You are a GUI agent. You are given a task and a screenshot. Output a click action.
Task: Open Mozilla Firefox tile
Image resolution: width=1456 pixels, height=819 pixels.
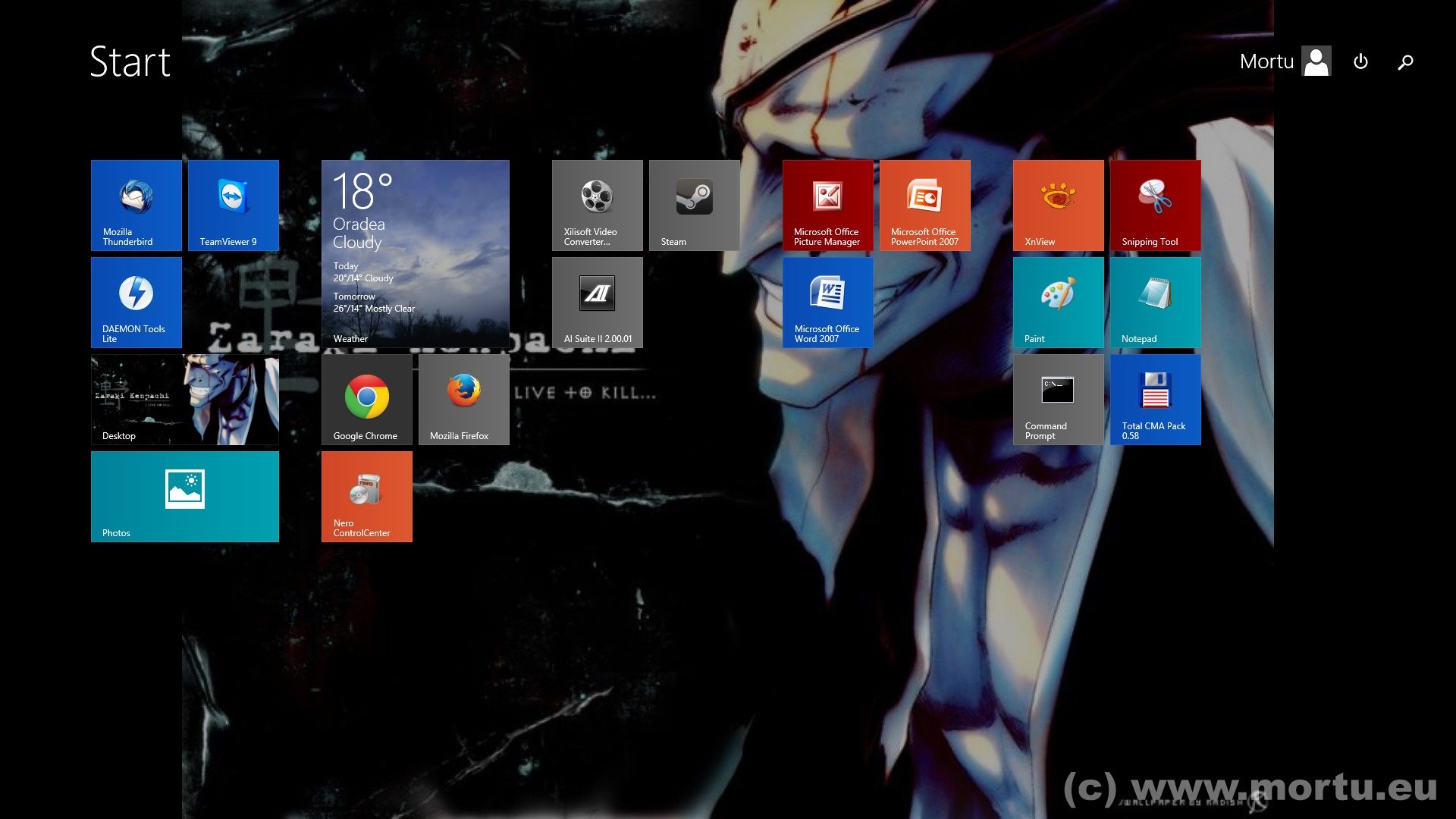tap(464, 399)
